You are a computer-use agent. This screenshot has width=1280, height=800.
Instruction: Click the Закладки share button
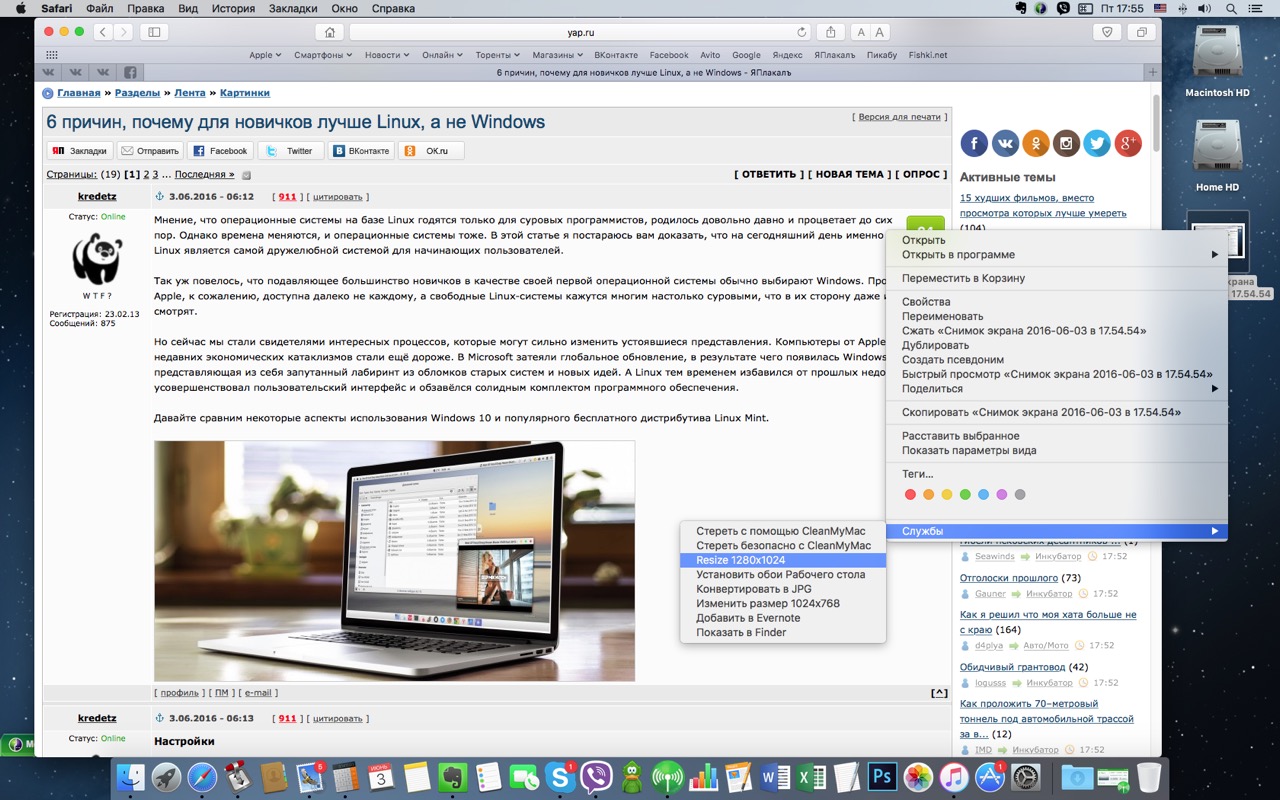pyautogui.click(x=79, y=151)
